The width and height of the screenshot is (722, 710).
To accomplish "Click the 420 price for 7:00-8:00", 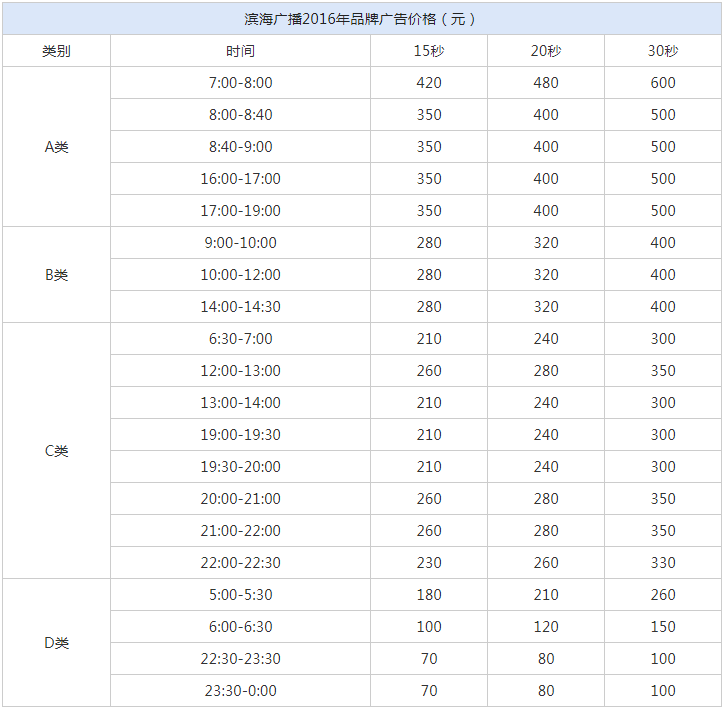I will click(429, 83).
